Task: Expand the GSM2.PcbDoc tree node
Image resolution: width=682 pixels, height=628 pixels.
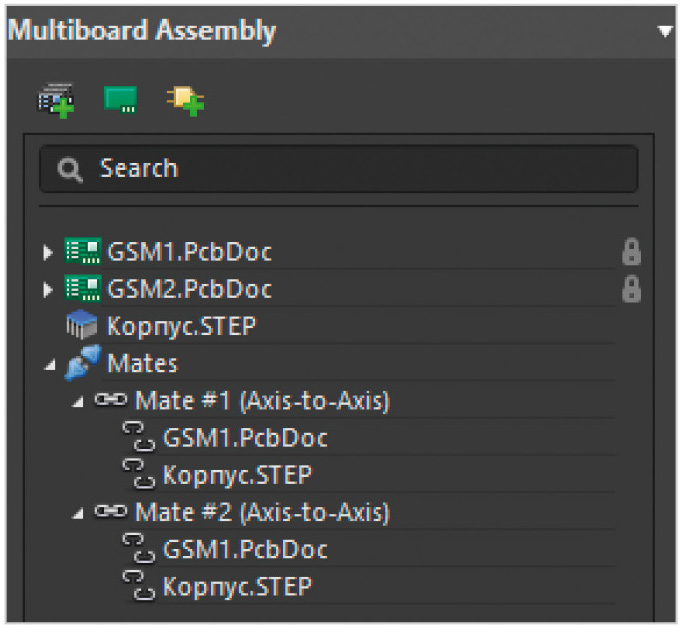Action: coord(48,291)
